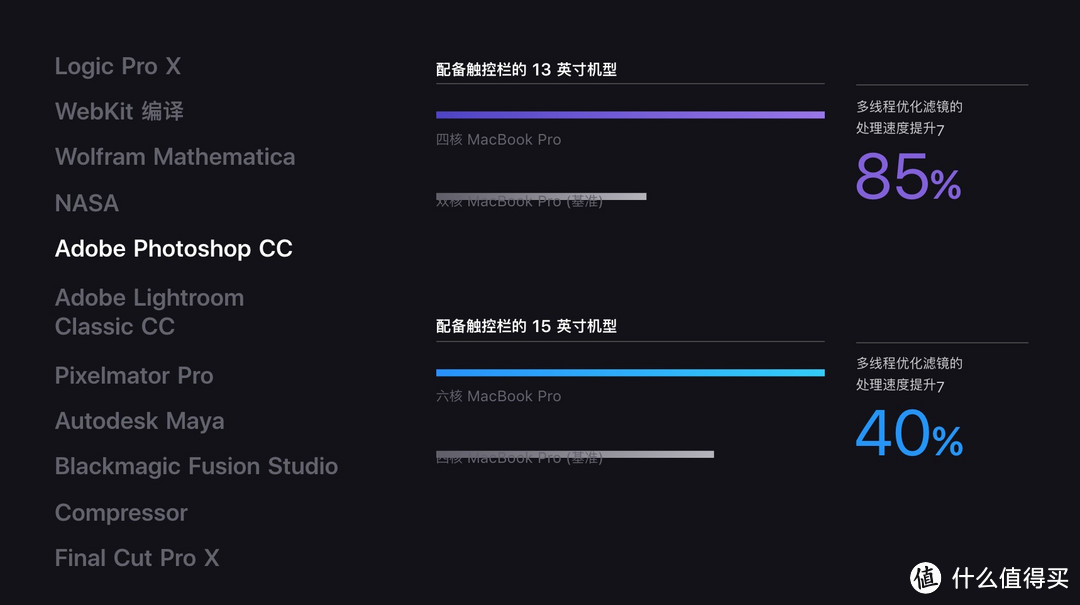The image size is (1080, 605).
Task: Select Compressor in app list
Action: pos(121,513)
